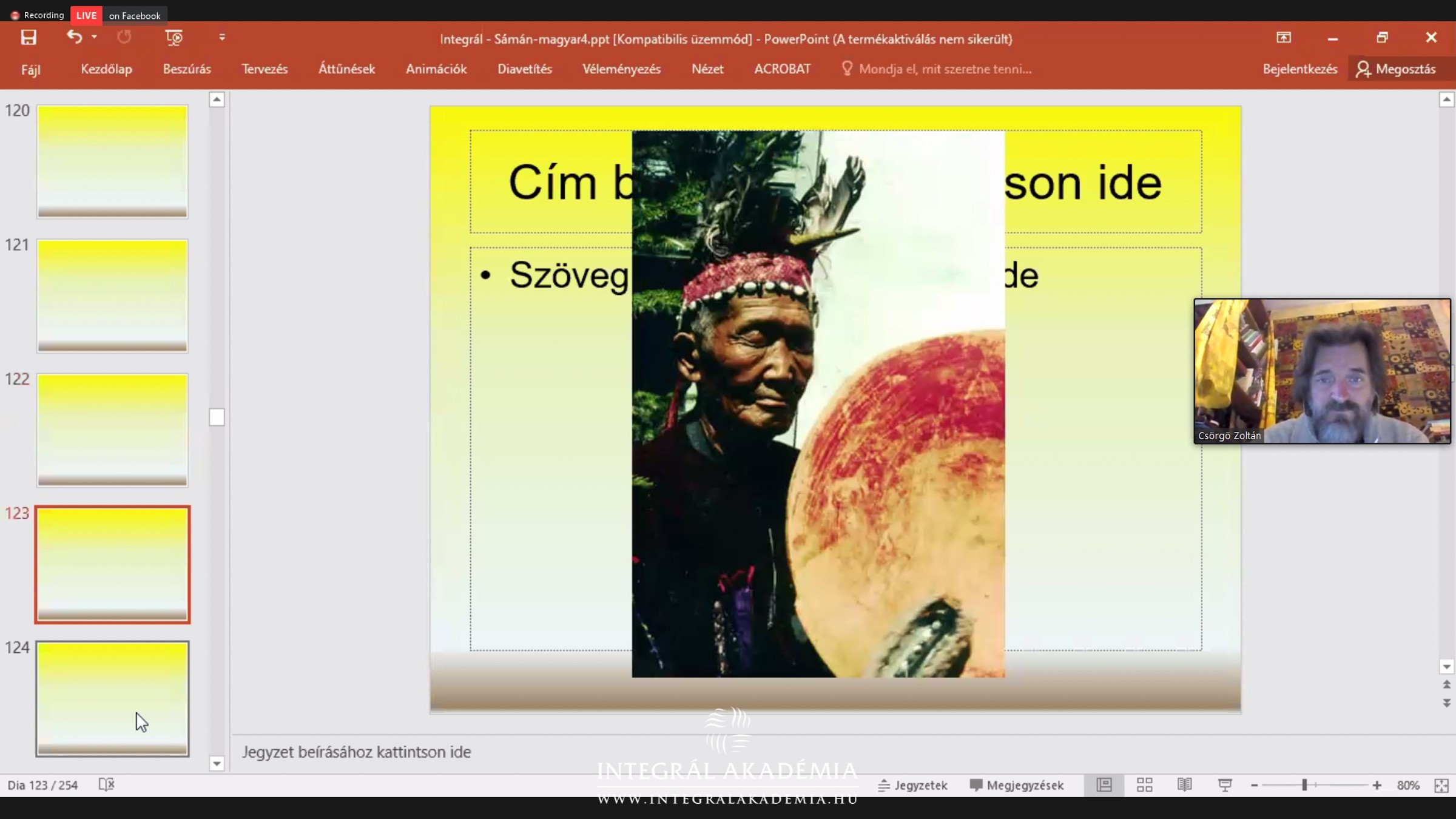The height and width of the screenshot is (819, 1456).
Task: Open ribbon display options icon
Action: coord(1284,38)
